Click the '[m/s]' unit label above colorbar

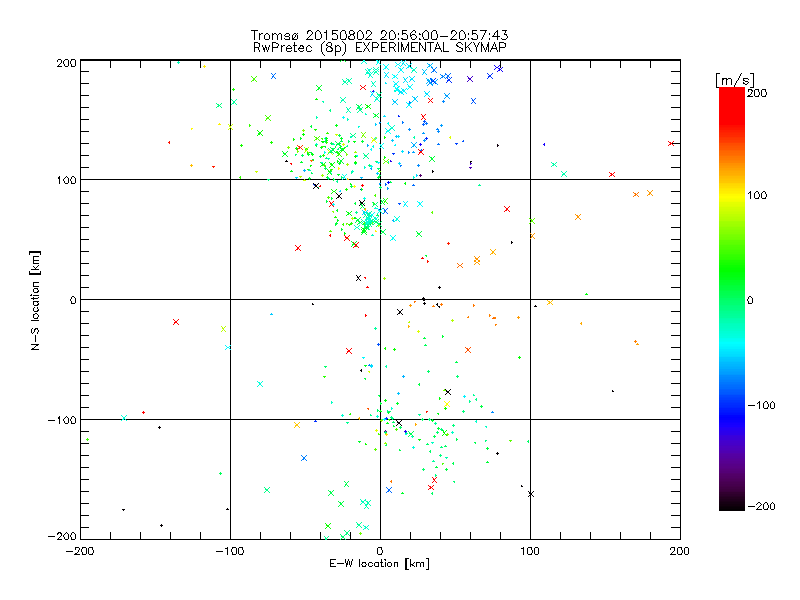pyautogui.click(x=735, y=80)
